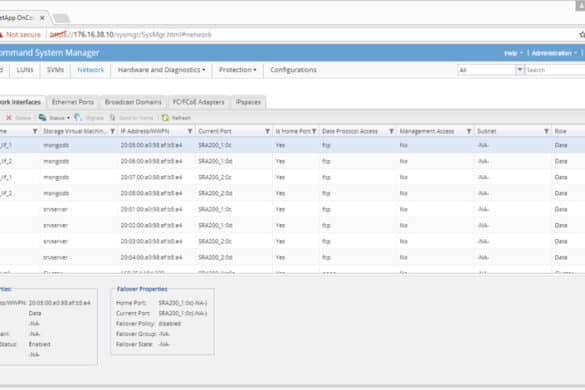Select row with WWPN starting 20:06:00
This screenshot has width=585, height=390.
[x=292, y=161]
